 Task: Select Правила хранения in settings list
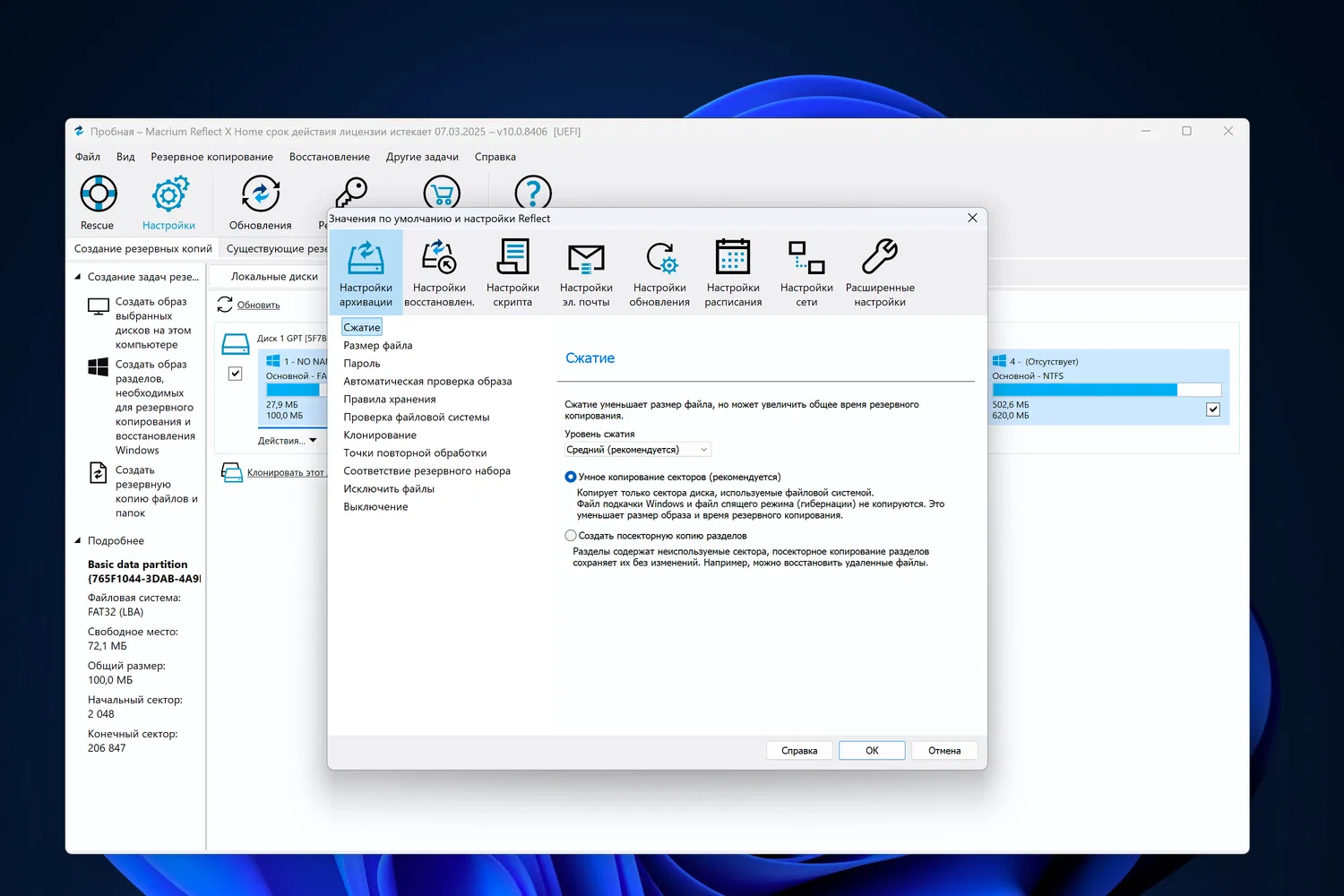[390, 400]
